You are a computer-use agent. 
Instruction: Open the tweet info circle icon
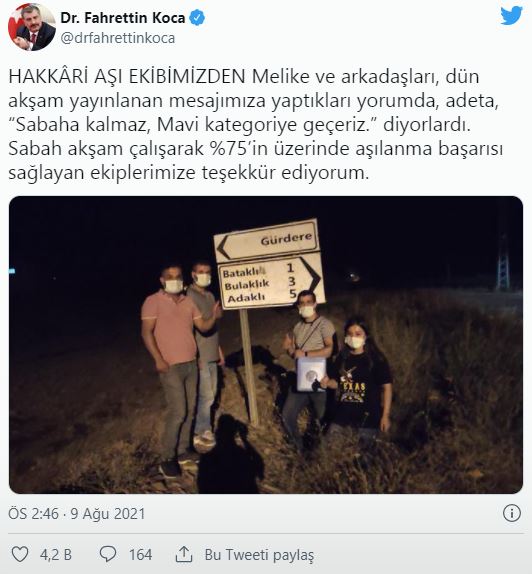pos(511,513)
